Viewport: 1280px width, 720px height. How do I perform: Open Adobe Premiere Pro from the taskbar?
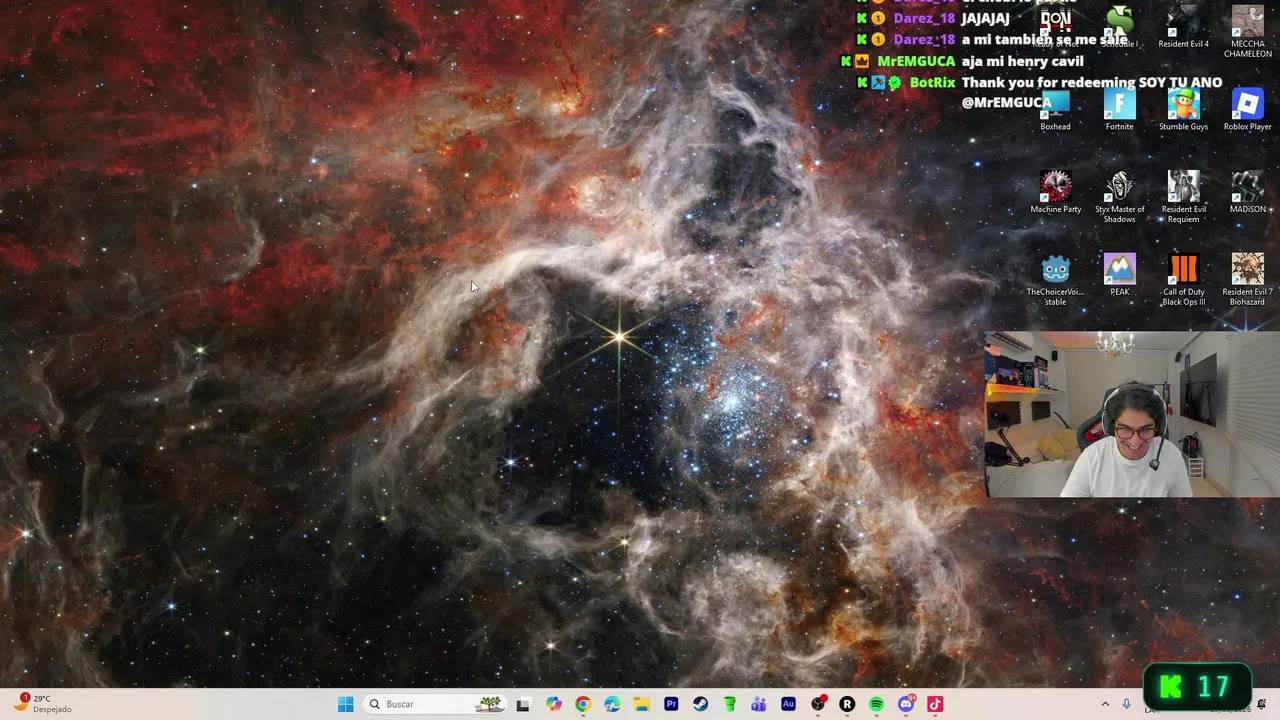click(671, 704)
